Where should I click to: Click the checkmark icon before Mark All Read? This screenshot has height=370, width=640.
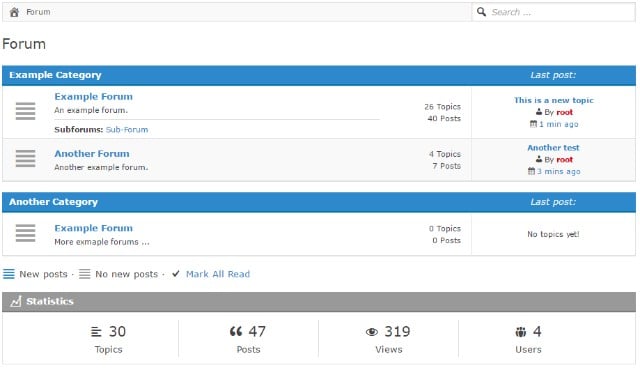(x=176, y=274)
